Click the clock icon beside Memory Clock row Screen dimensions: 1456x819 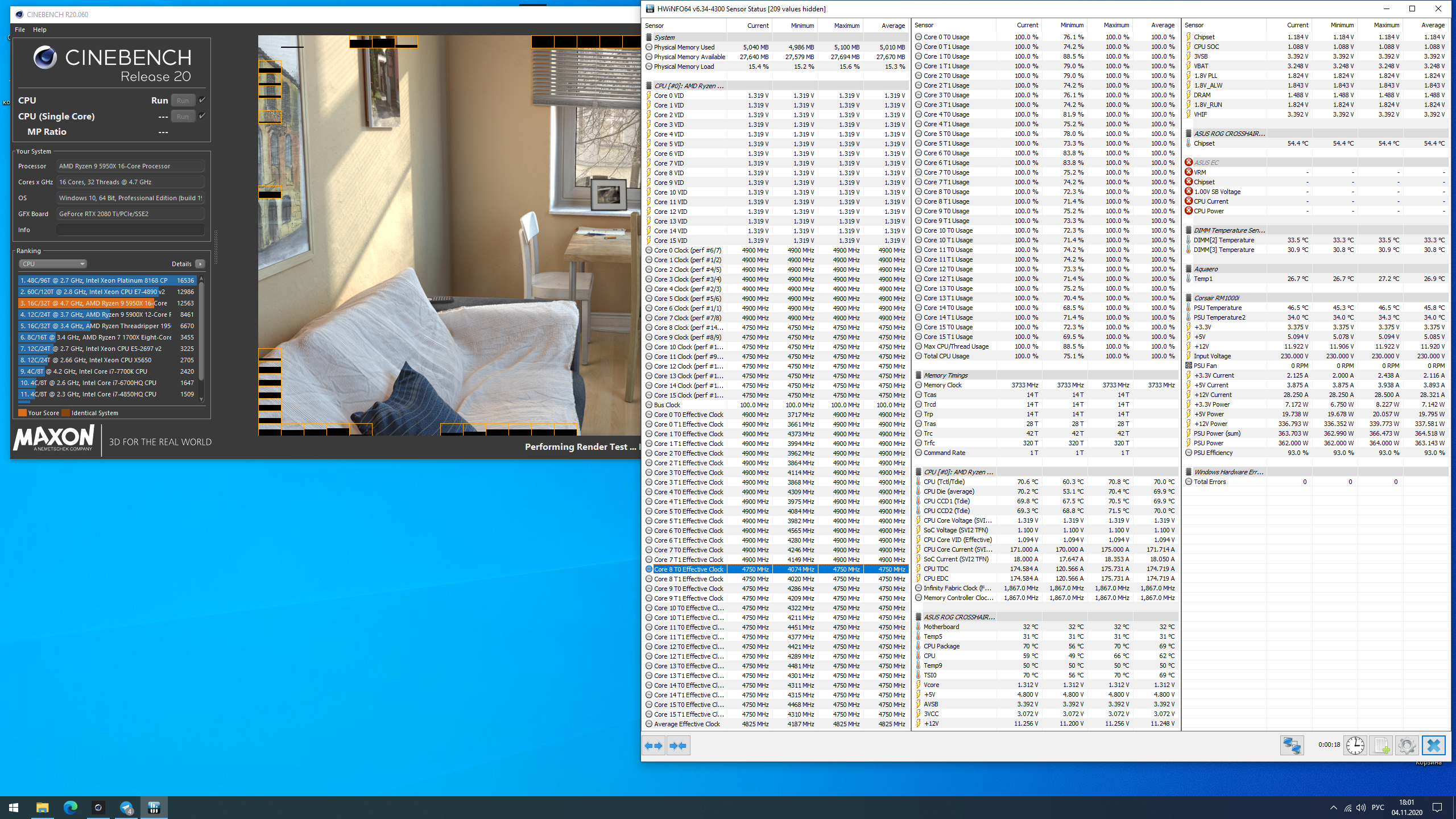[919, 385]
